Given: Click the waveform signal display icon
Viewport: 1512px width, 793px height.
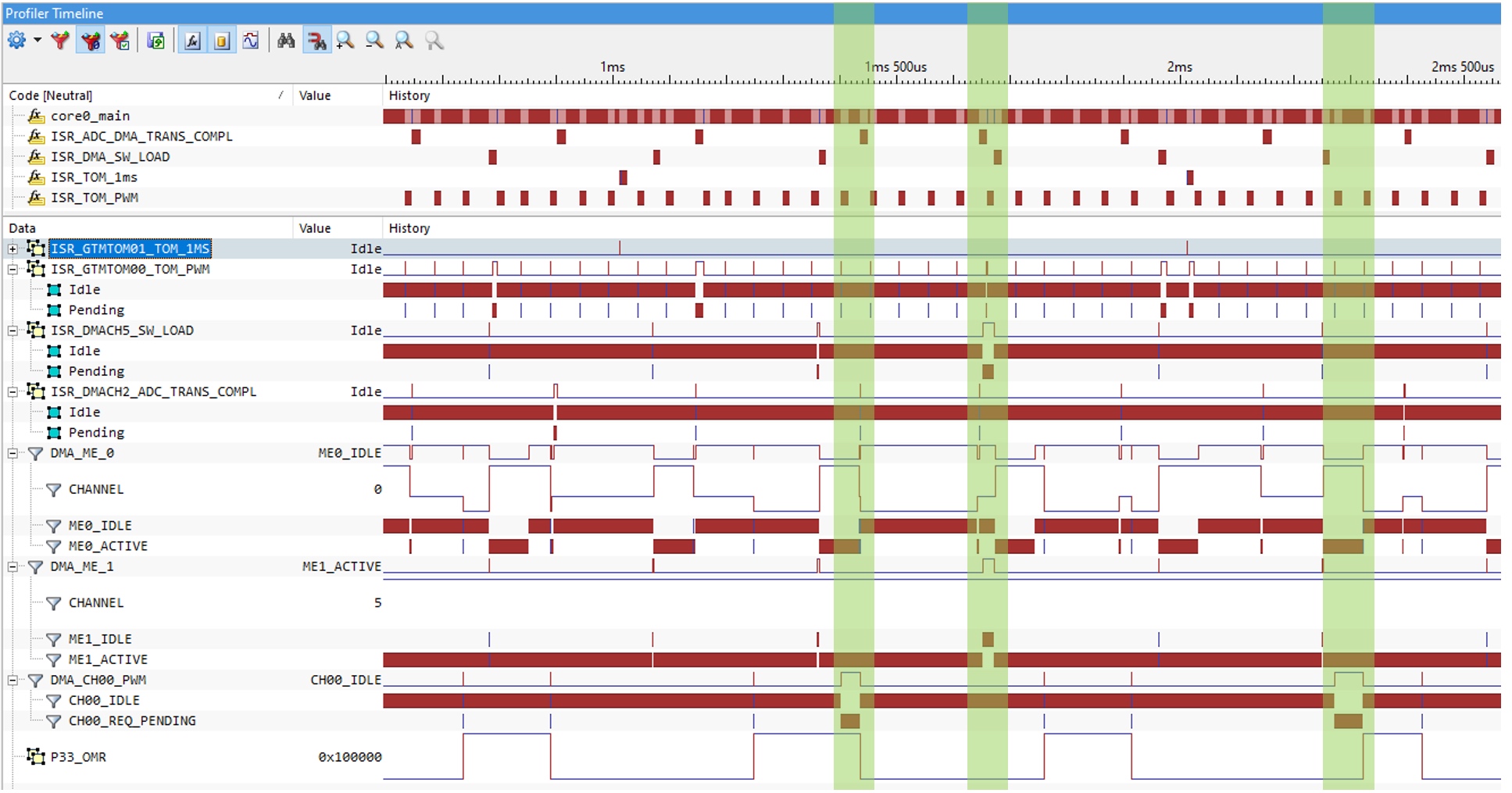Looking at the screenshot, I should click(x=251, y=41).
